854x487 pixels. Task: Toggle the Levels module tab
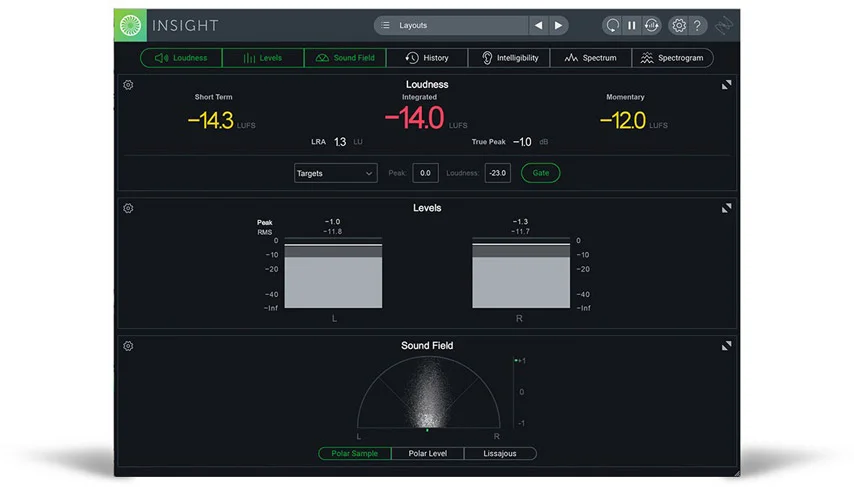coord(263,58)
